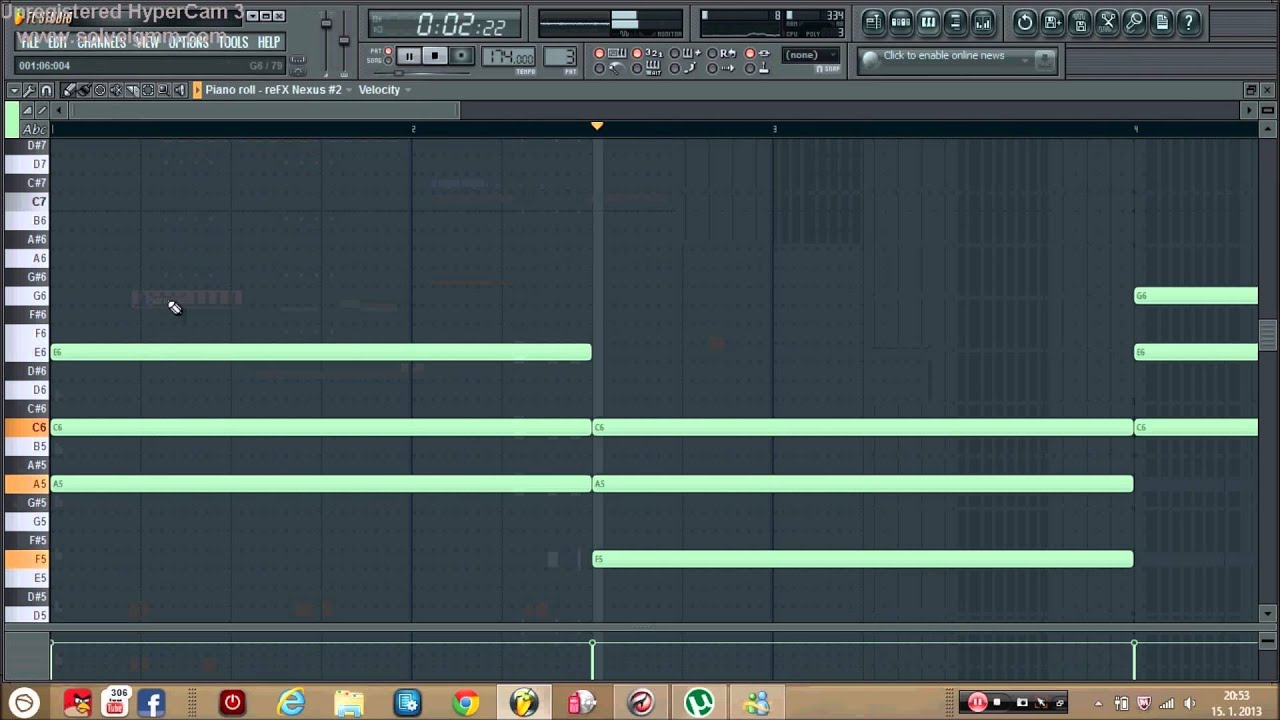Image resolution: width=1280 pixels, height=720 pixels.
Task: Click the pattern number display
Action: (561, 56)
